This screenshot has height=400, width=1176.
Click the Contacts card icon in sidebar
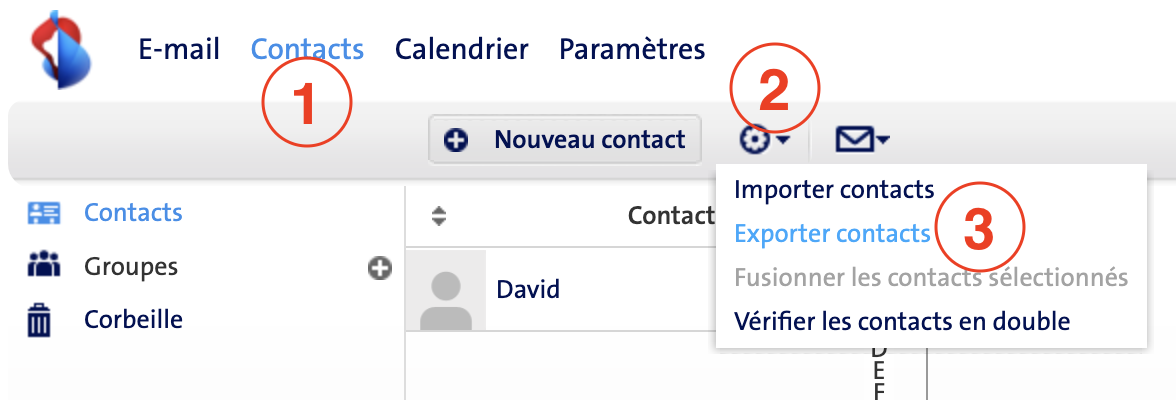pyautogui.click(x=43, y=213)
